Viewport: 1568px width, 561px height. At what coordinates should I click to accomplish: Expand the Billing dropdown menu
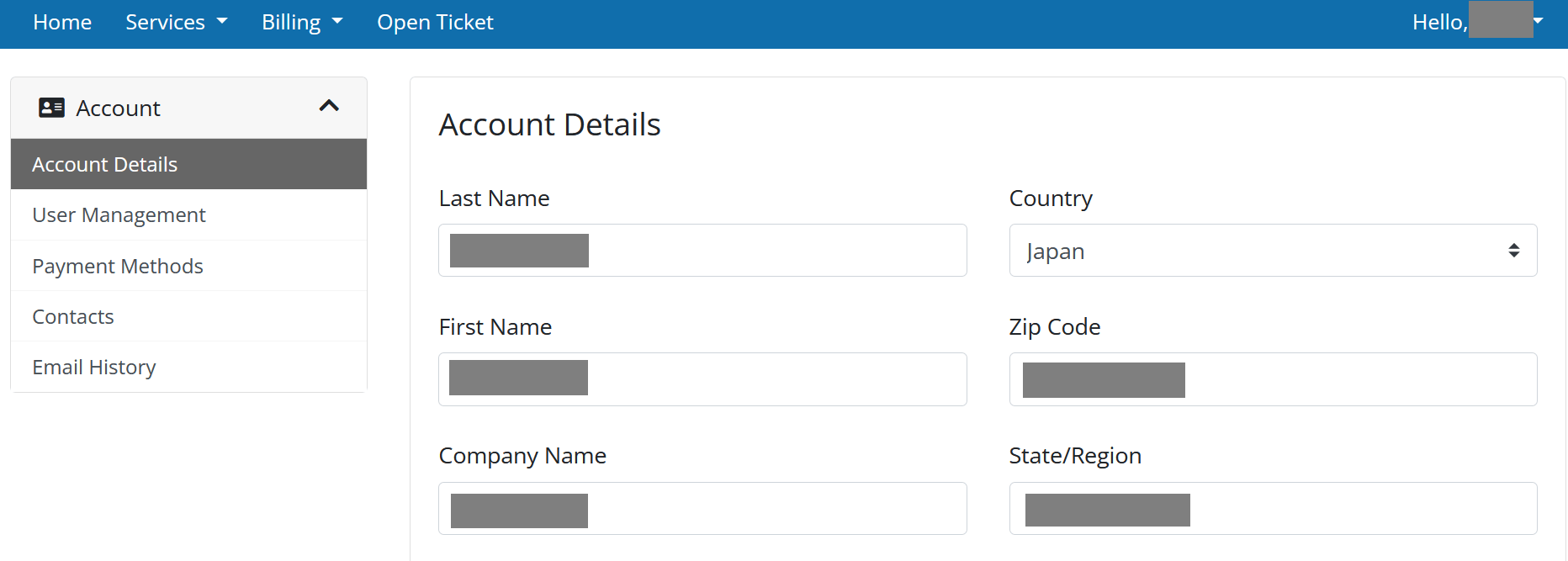(302, 23)
